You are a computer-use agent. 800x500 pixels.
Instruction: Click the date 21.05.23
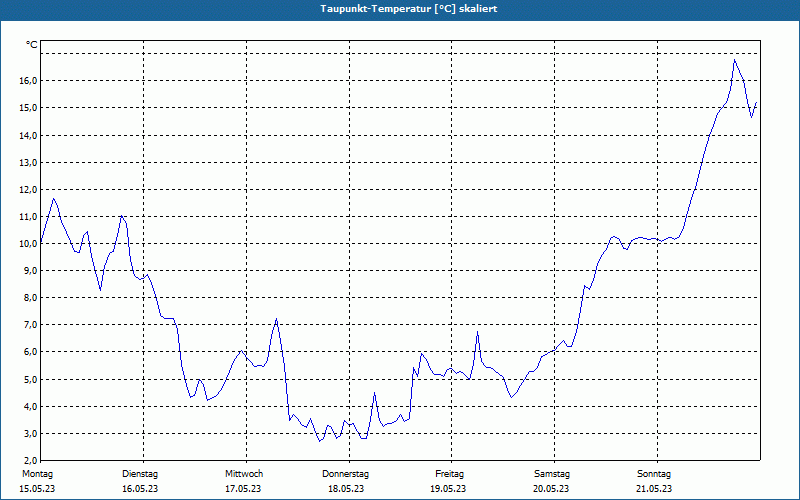pyautogui.click(x=654, y=489)
